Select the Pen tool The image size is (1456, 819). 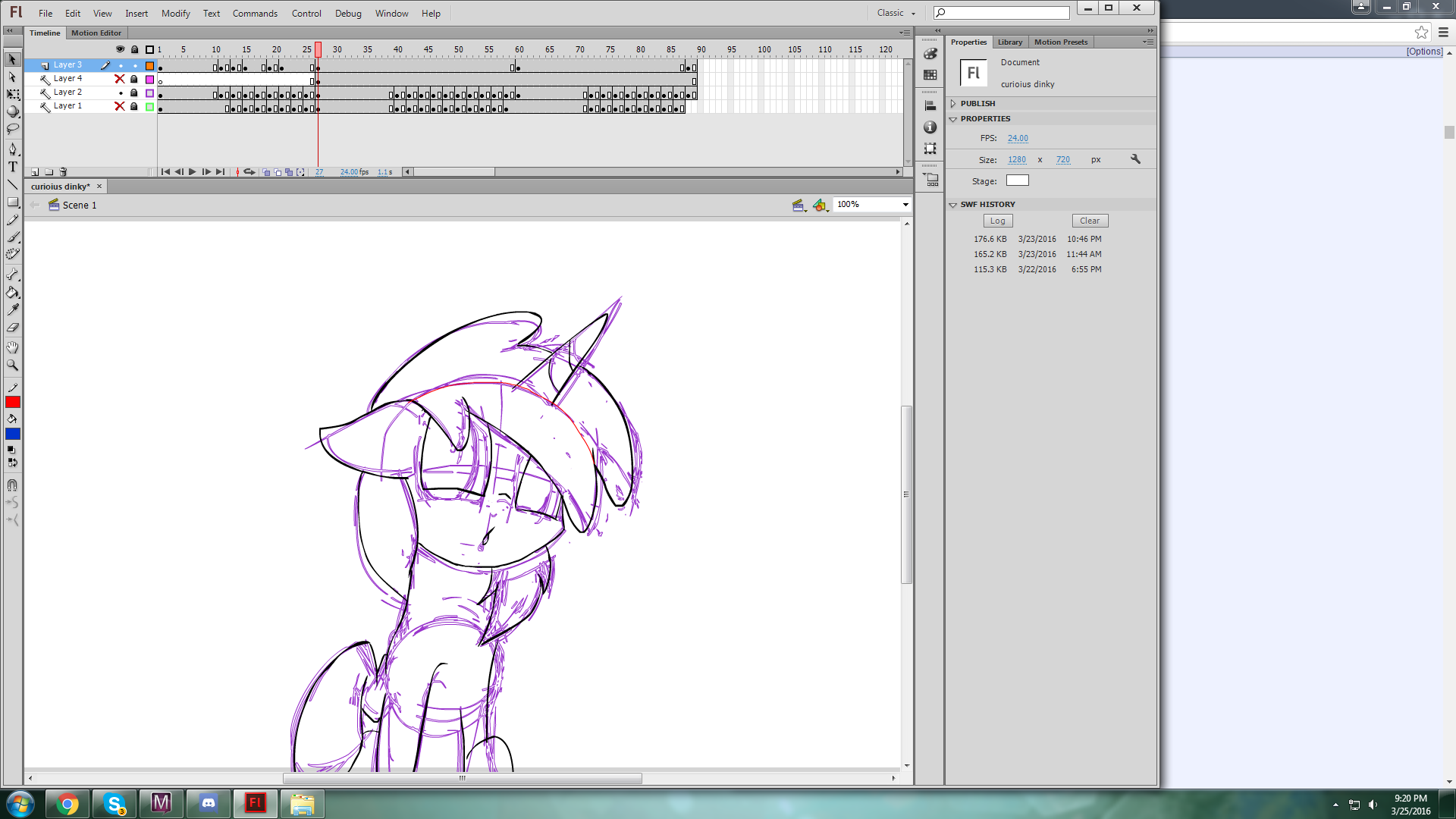pos(13,149)
